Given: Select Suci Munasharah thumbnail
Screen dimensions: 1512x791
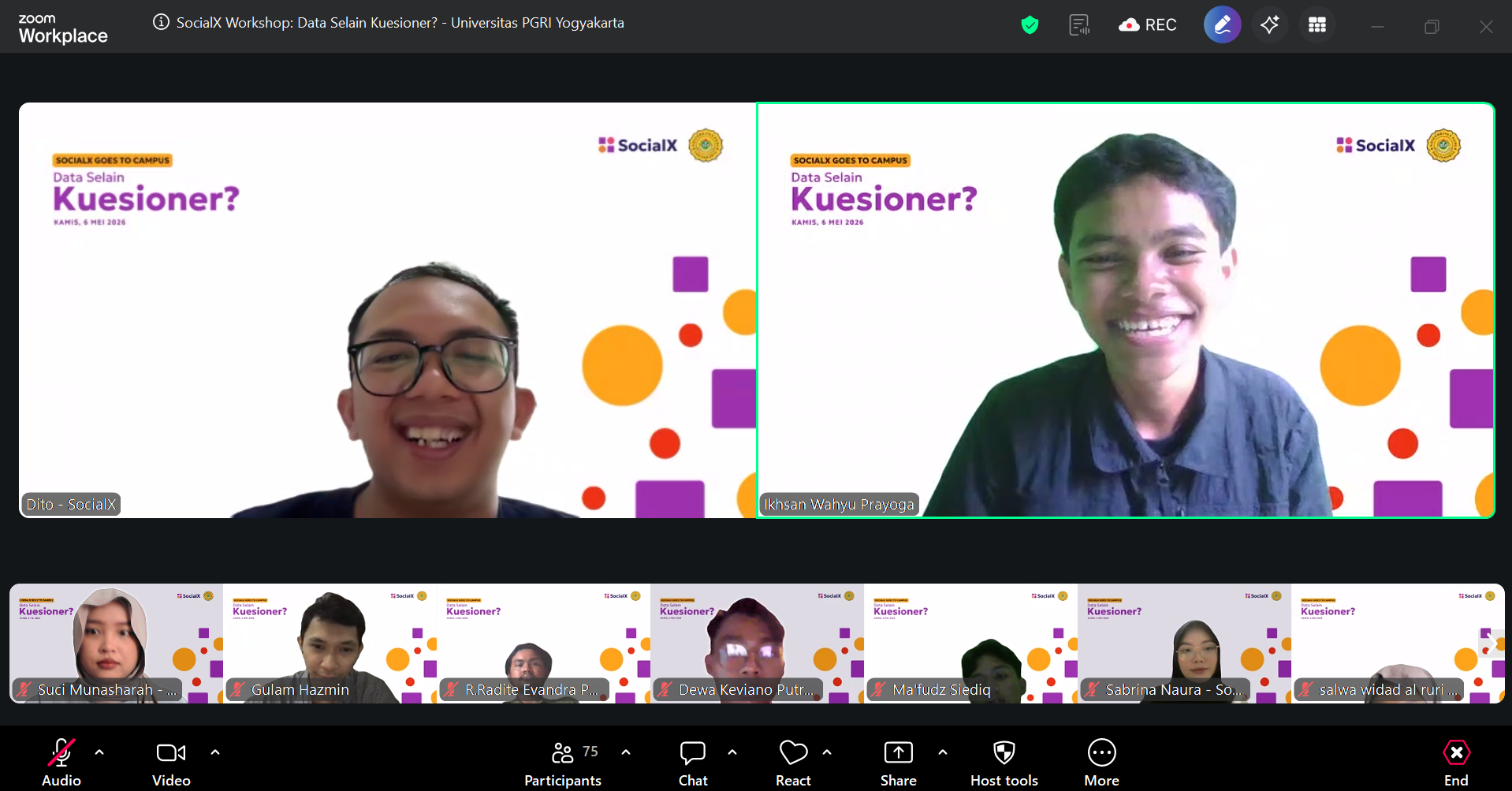Looking at the screenshot, I should 116,644.
